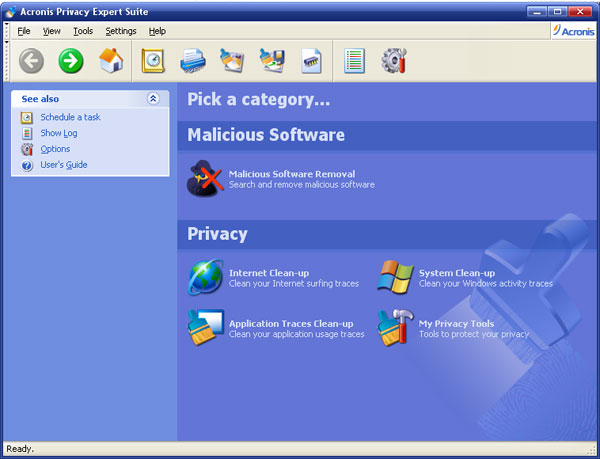Open the Help menu

pyautogui.click(x=157, y=31)
